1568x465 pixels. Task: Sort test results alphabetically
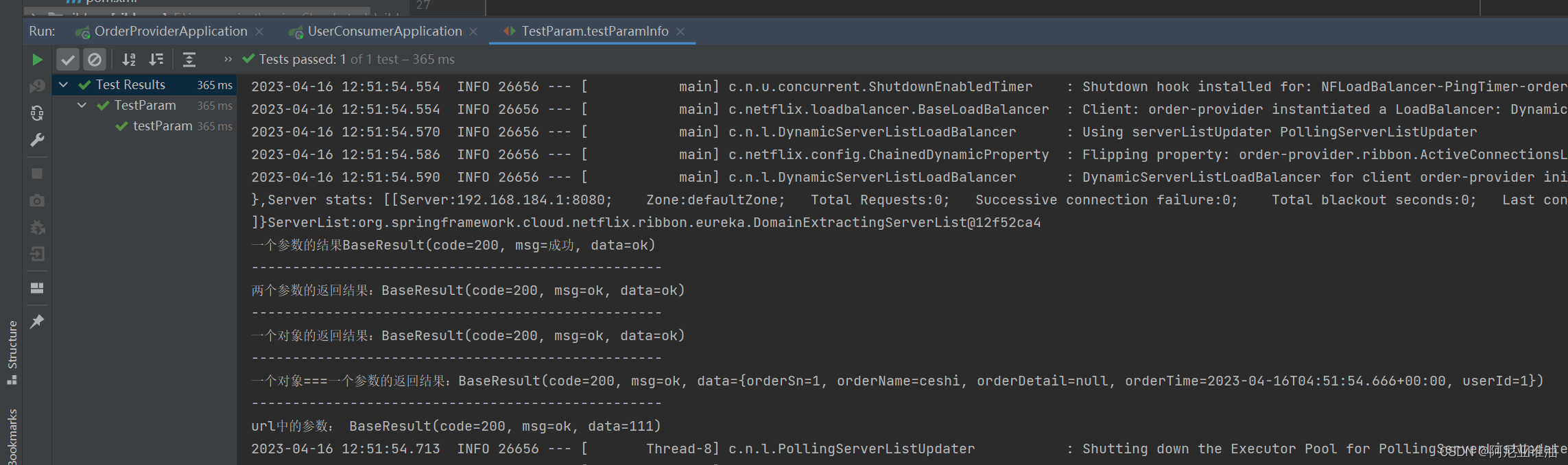(128, 60)
